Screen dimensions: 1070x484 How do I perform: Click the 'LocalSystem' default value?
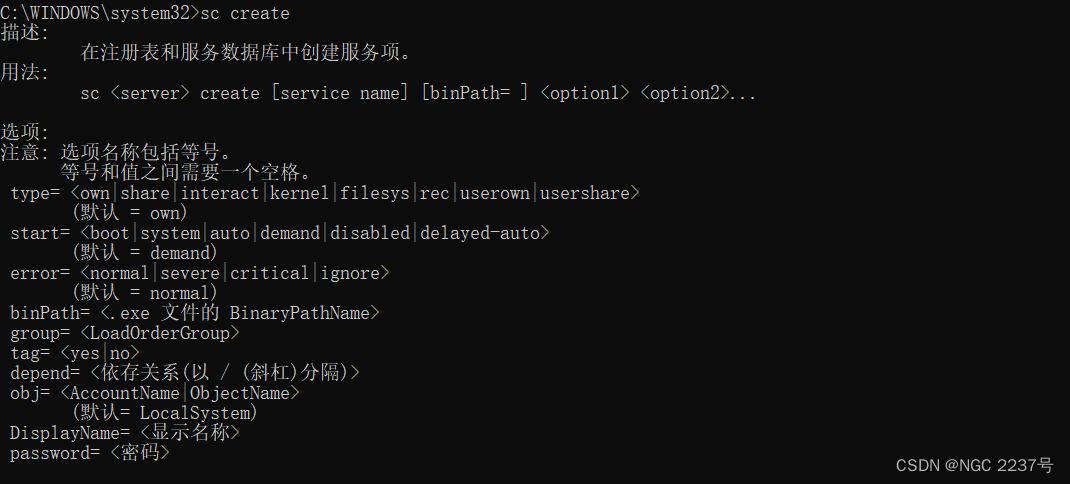coord(195,414)
